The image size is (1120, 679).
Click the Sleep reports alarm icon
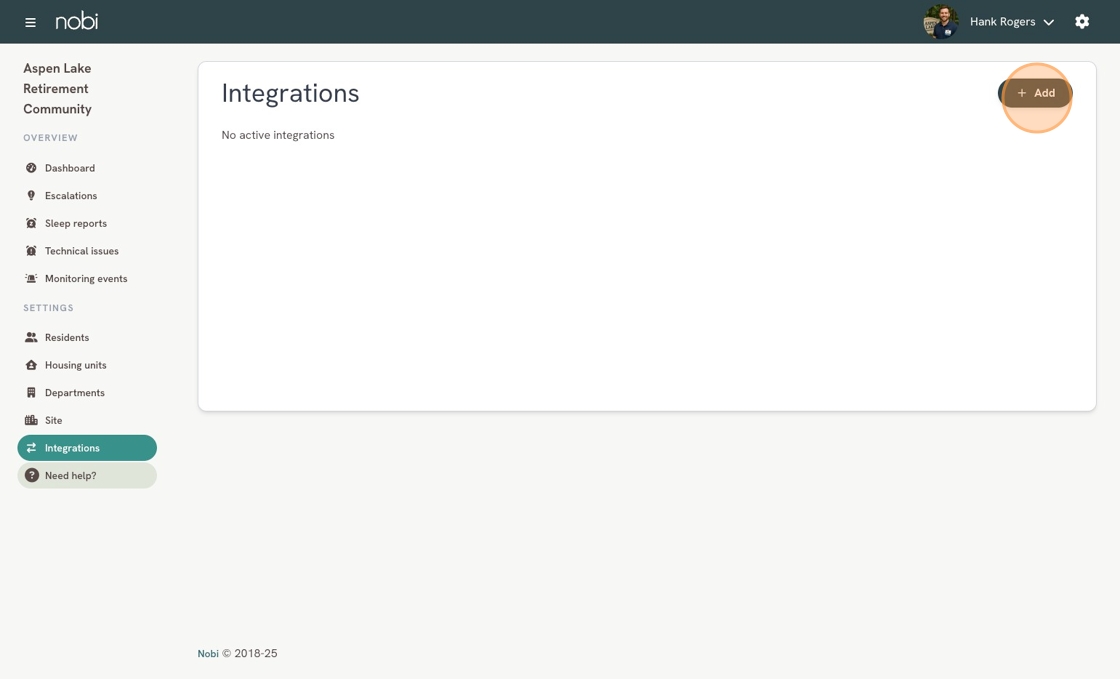coord(31,223)
